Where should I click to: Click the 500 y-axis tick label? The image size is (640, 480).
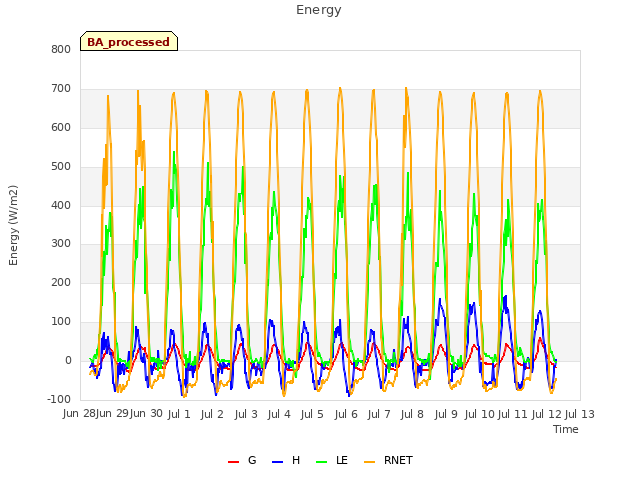(x=61, y=167)
